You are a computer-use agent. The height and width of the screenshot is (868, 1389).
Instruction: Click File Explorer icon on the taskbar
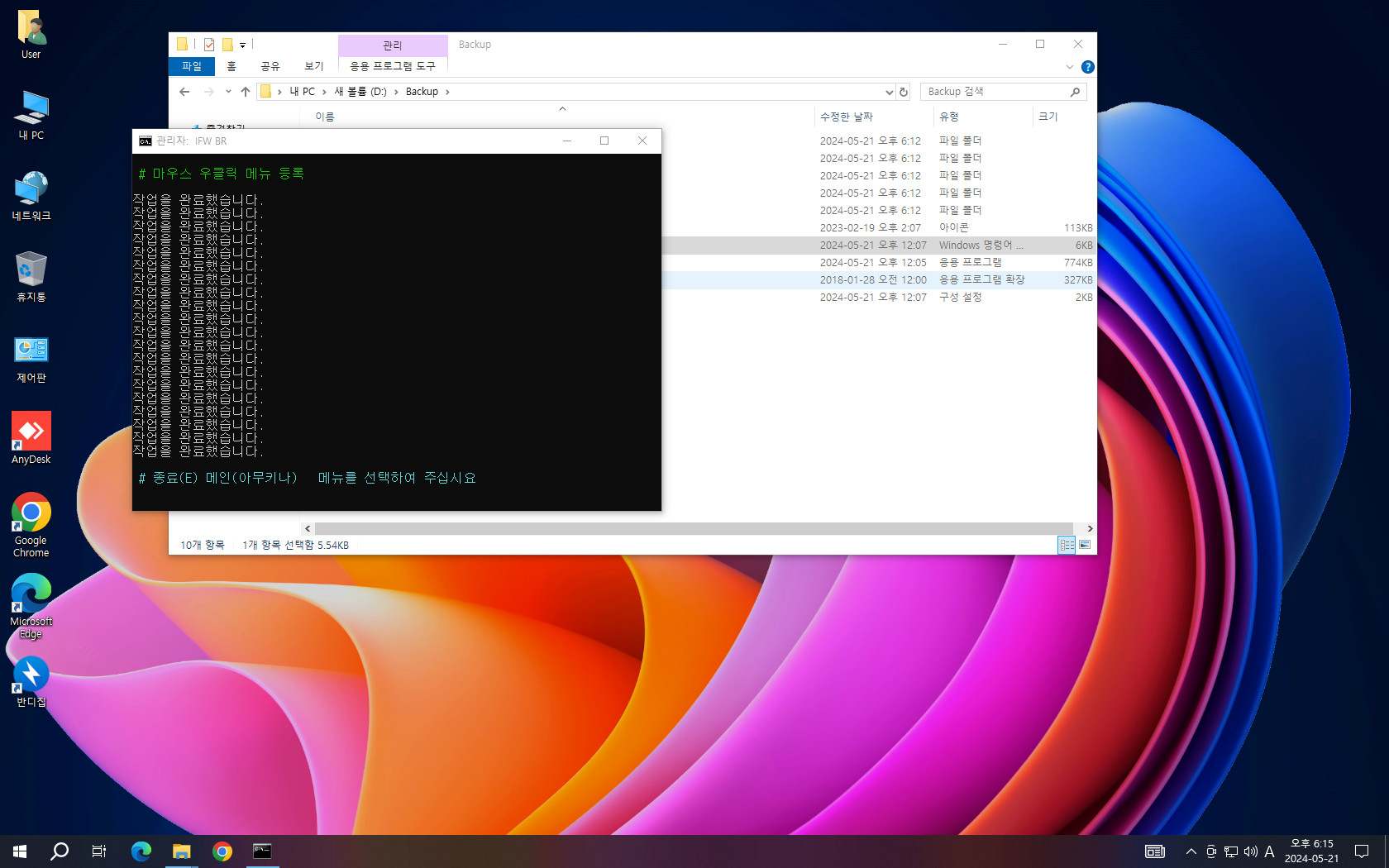tap(182, 851)
